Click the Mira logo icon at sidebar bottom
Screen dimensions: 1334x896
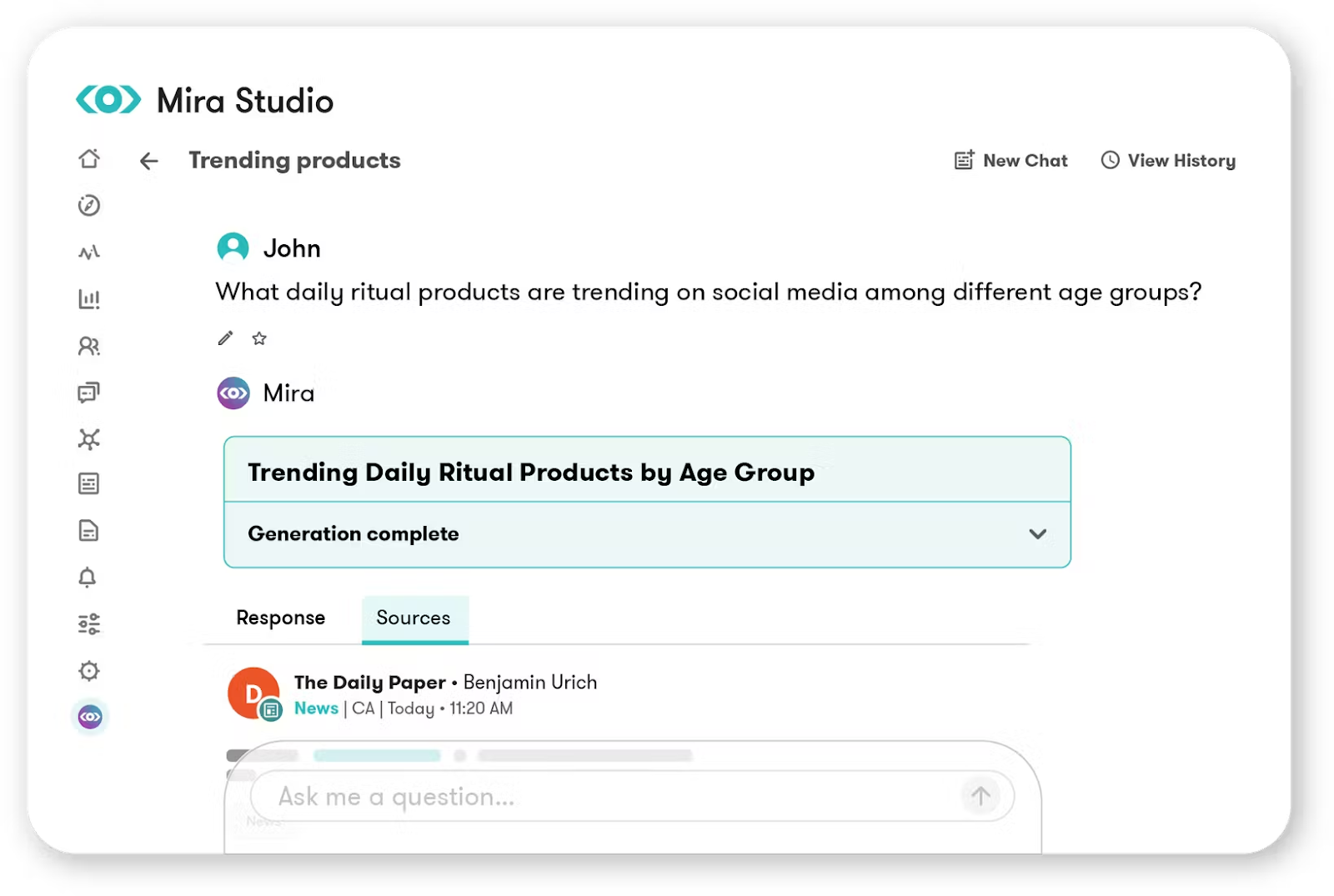pyautogui.click(x=89, y=717)
